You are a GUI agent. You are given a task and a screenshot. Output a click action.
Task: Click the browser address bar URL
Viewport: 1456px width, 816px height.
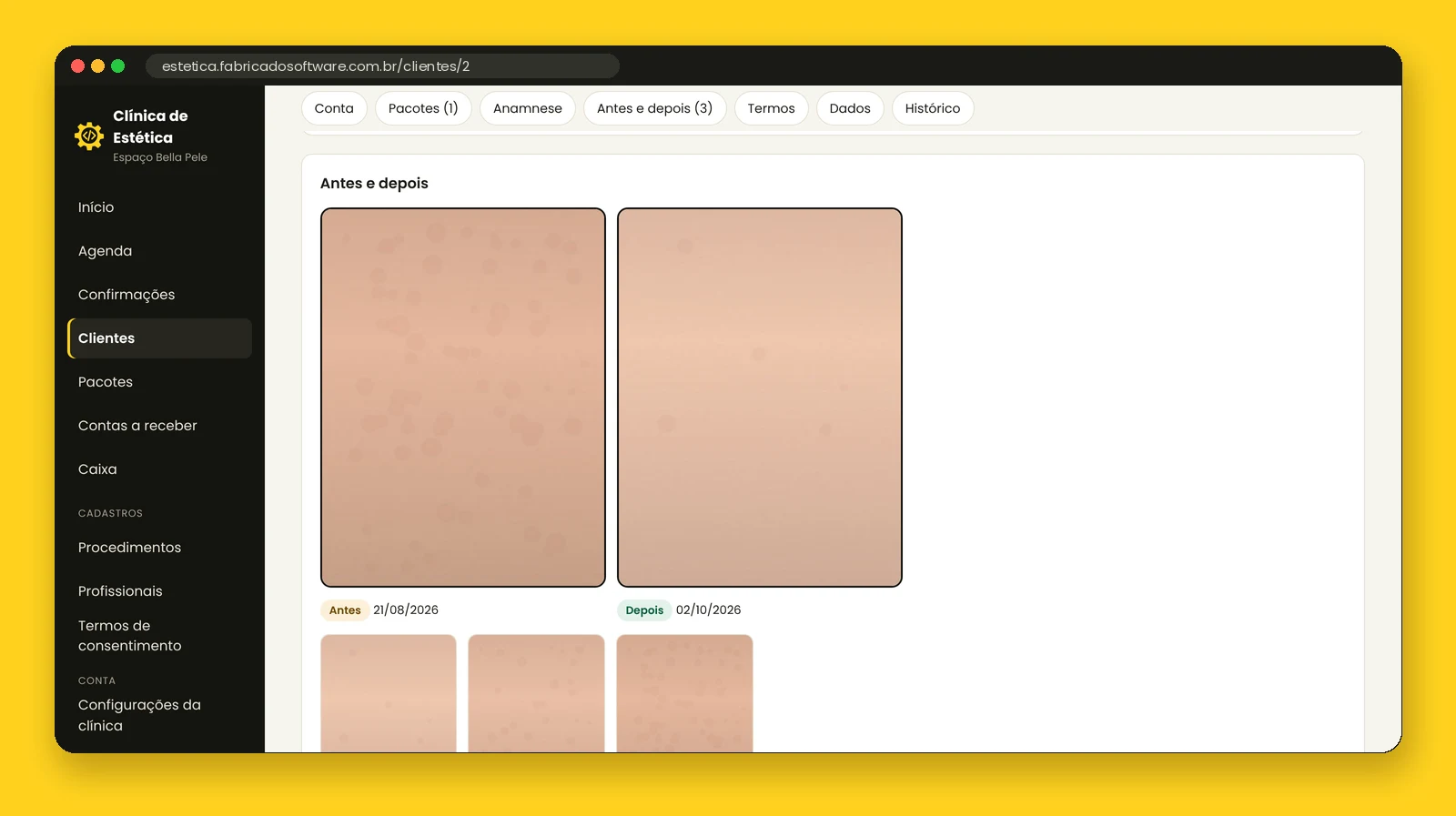tap(382, 66)
